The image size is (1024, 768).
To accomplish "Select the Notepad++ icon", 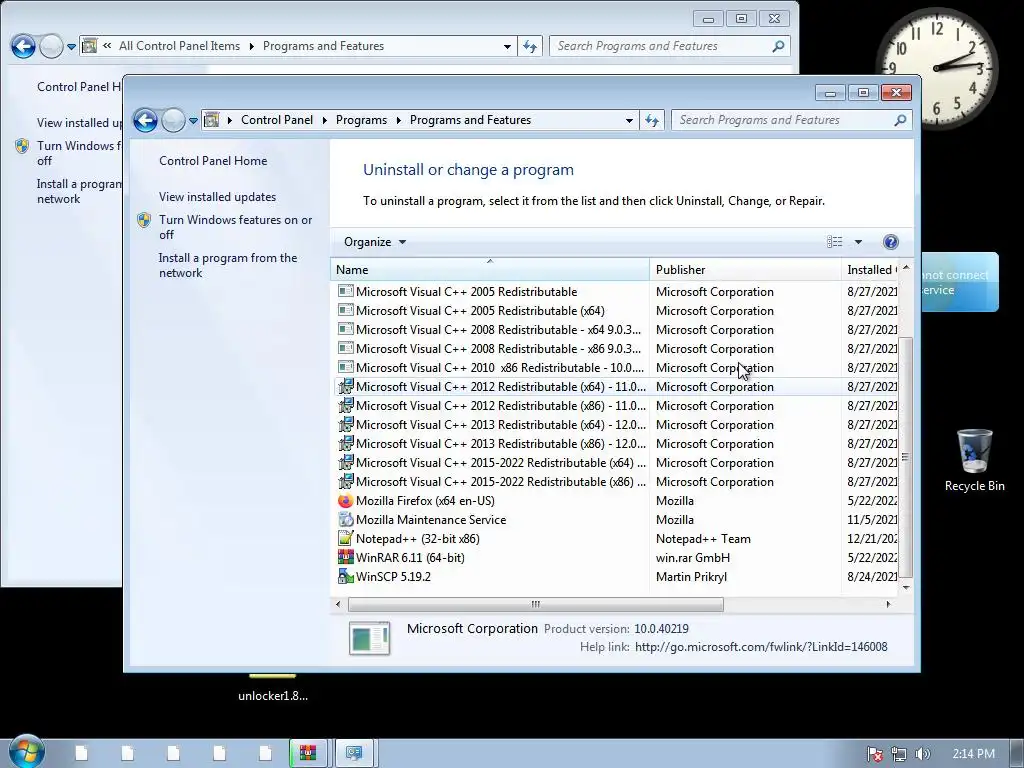I will (345, 539).
